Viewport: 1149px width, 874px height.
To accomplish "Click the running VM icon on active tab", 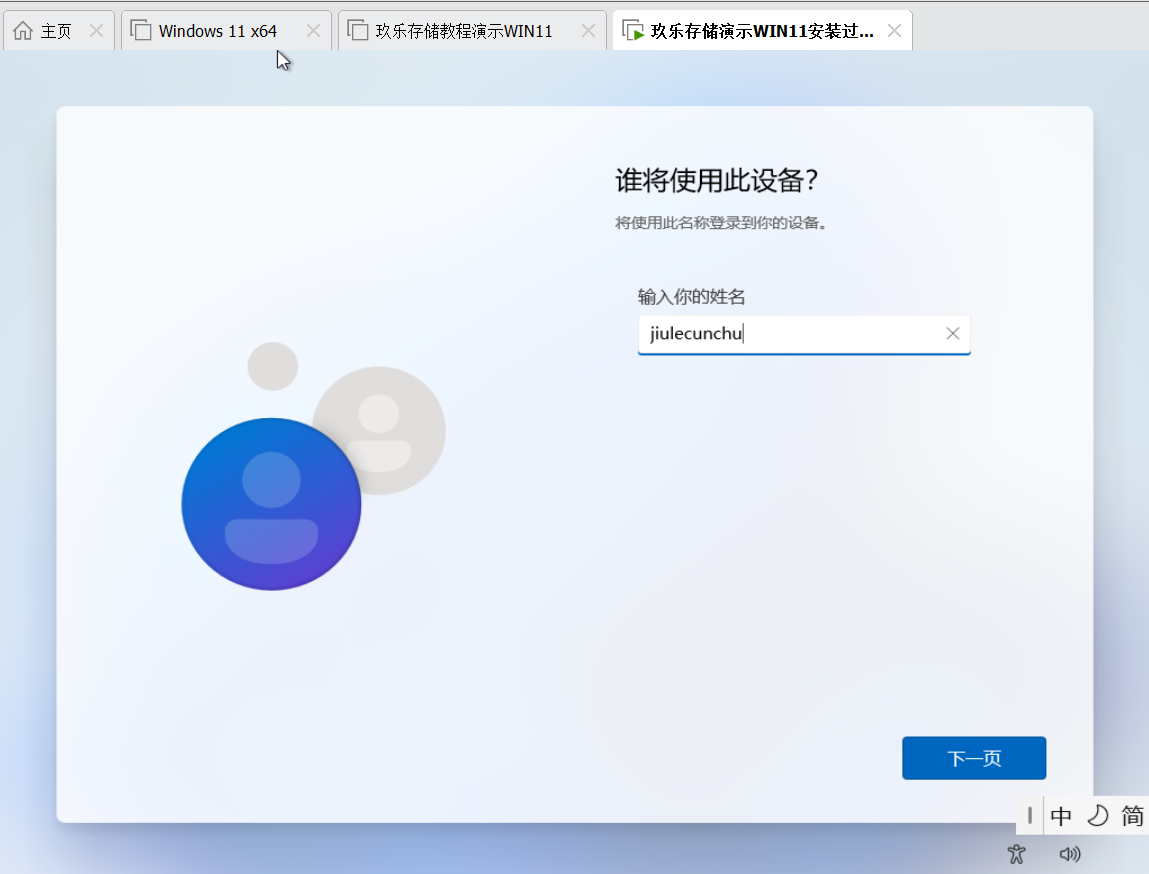I will point(633,30).
